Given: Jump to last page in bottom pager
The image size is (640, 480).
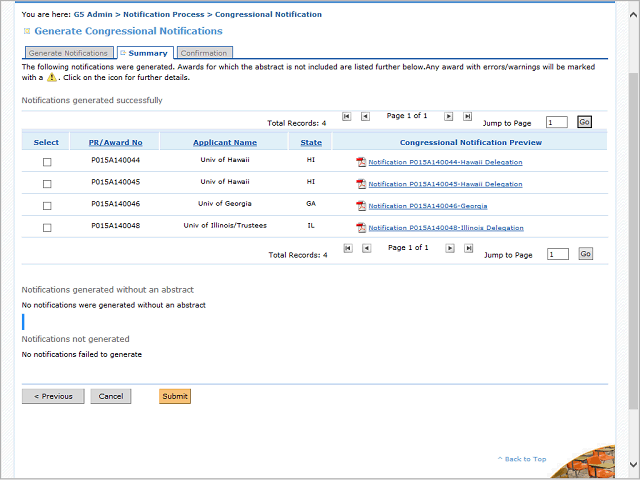Looking at the screenshot, I should coord(467,248).
